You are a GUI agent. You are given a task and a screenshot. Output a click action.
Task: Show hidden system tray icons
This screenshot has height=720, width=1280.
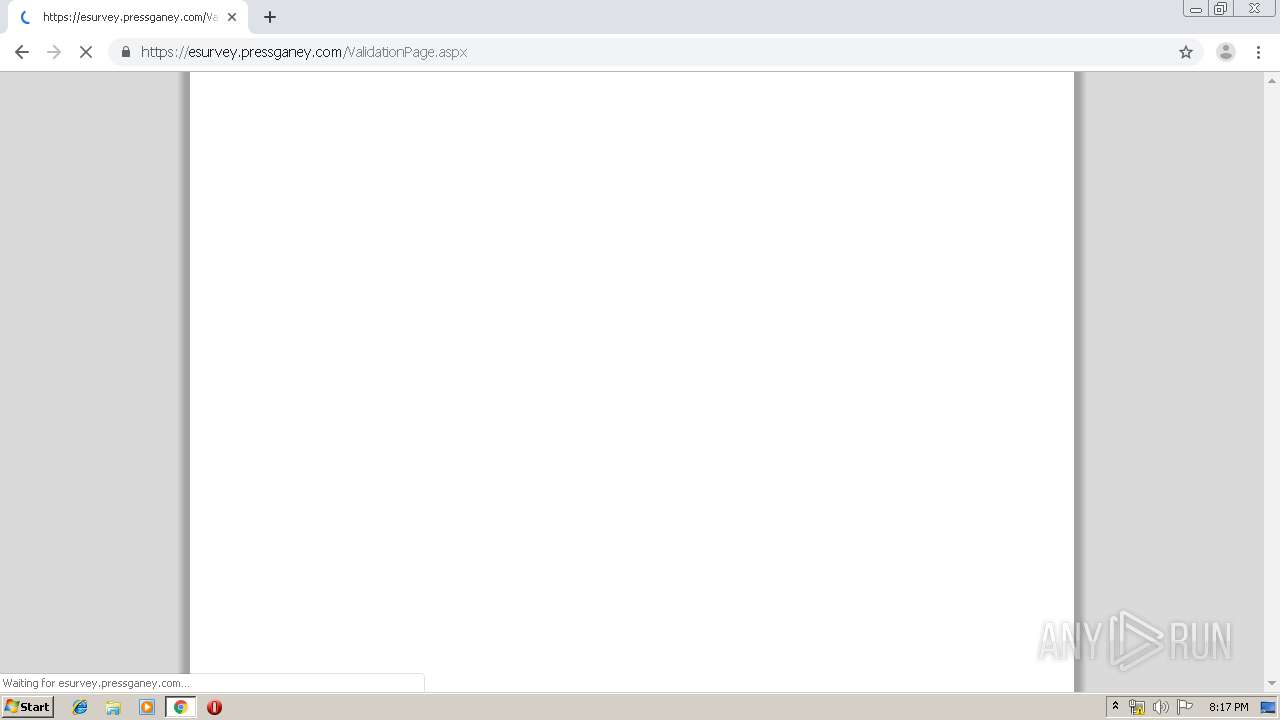tap(1115, 707)
